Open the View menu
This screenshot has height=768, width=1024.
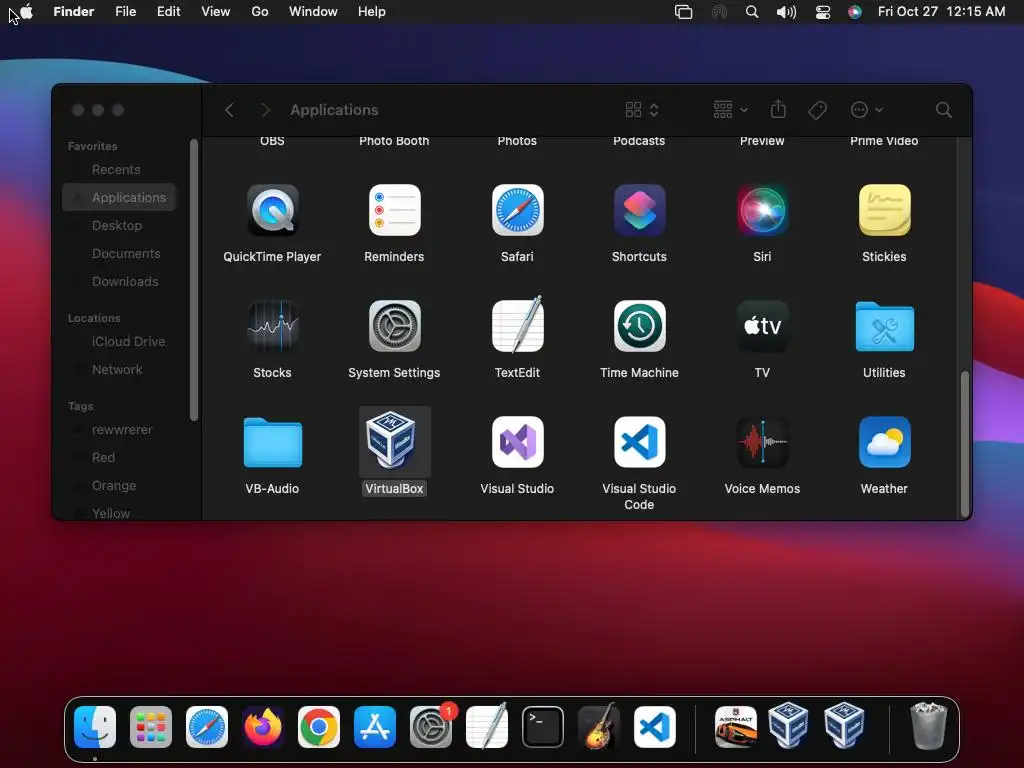[x=216, y=12]
